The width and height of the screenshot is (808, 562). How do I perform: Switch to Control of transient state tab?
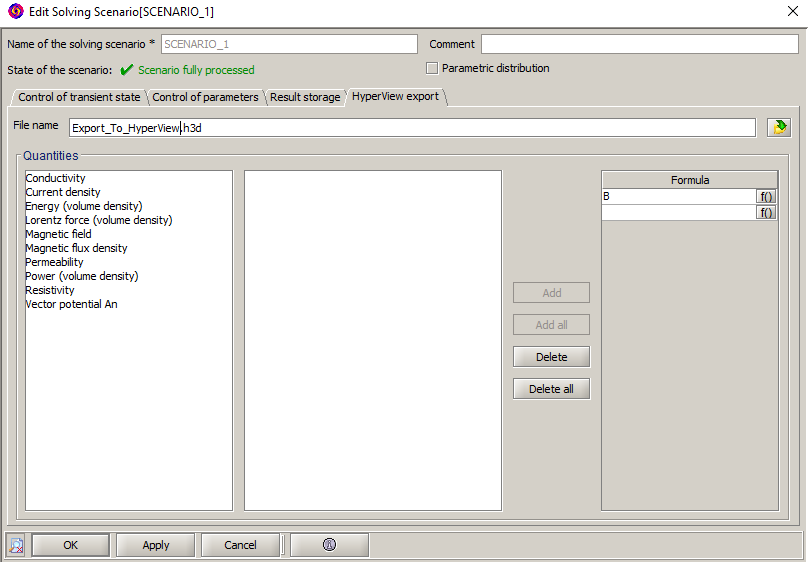coord(79,97)
